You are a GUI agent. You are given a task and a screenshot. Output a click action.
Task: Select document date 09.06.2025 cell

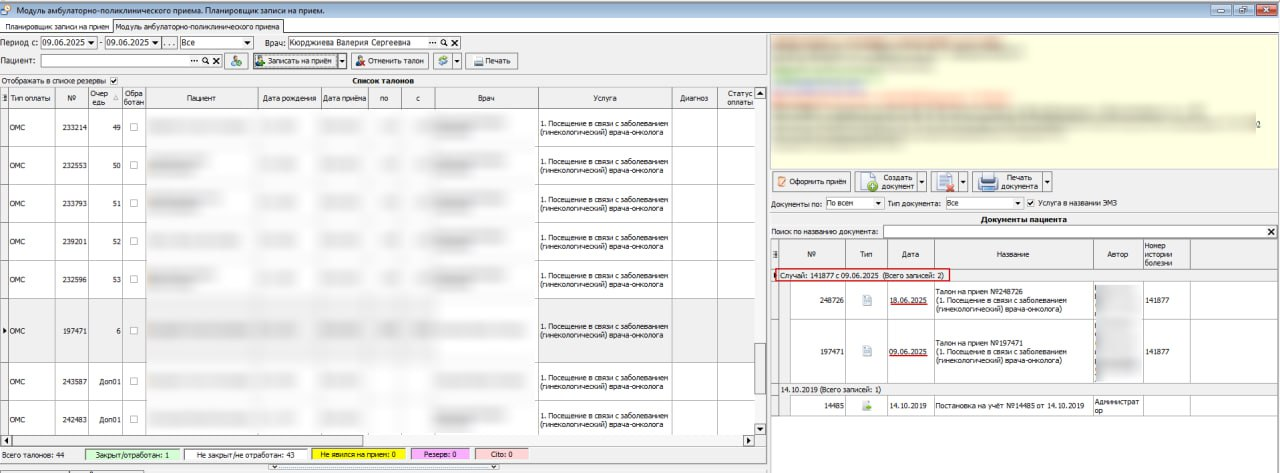tap(909, 352)
